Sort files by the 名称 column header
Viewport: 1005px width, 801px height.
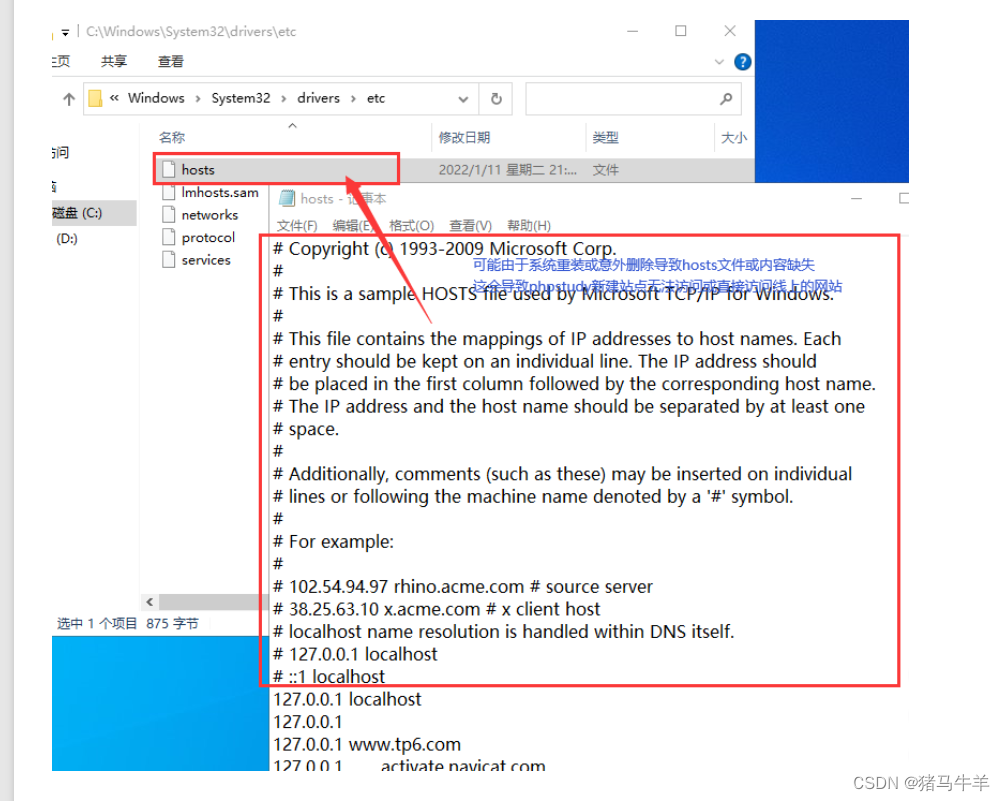172,137
